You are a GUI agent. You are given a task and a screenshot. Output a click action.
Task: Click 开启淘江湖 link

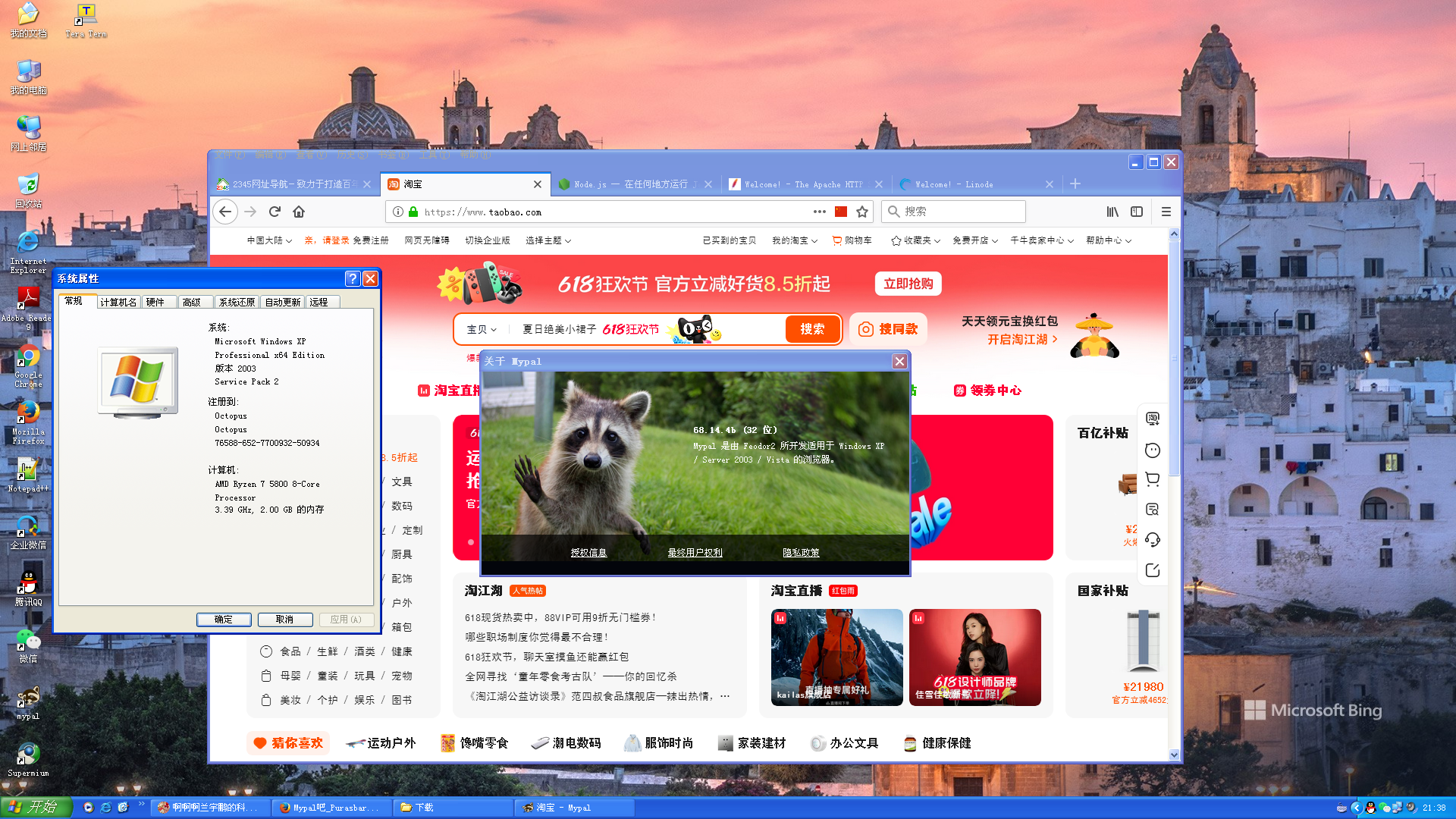coord(1022,340)
